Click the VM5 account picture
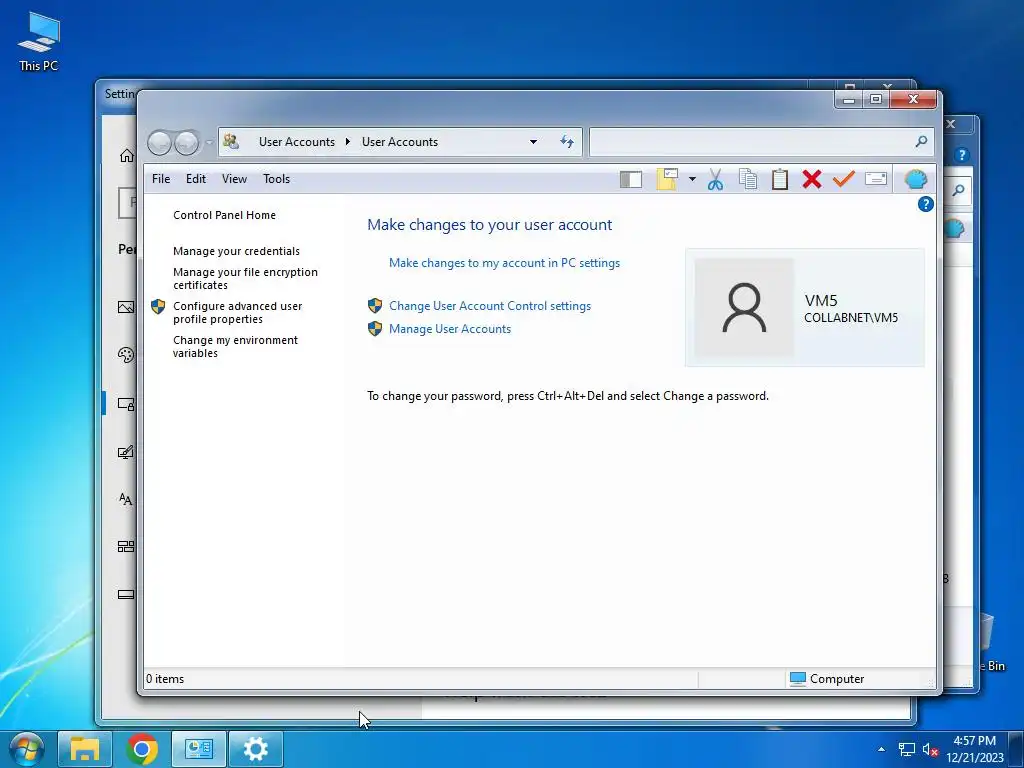 [x=744, y=308]
